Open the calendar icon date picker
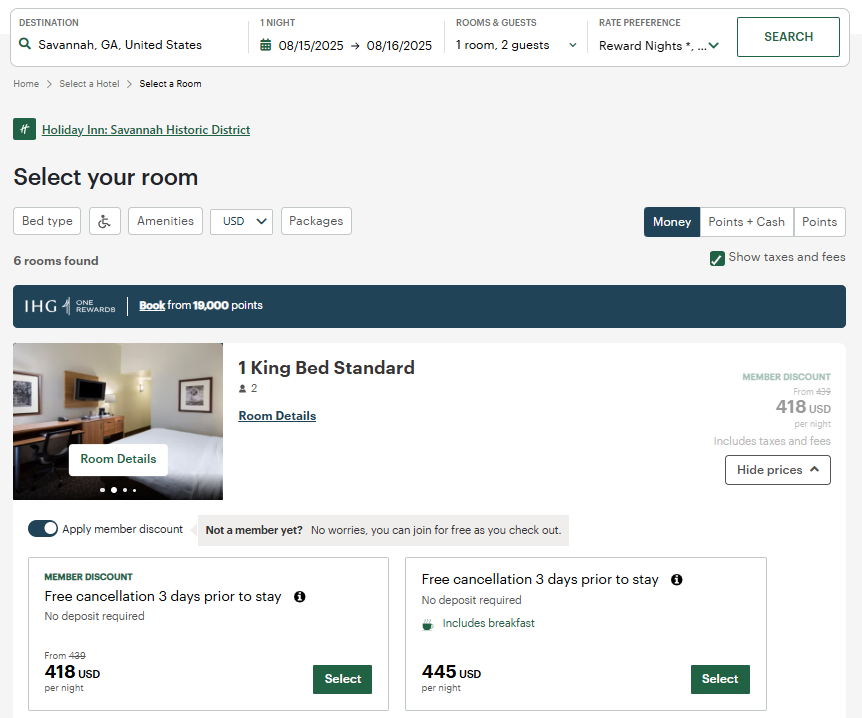Viewport: 862px width, 718px height. click(266, 45)
